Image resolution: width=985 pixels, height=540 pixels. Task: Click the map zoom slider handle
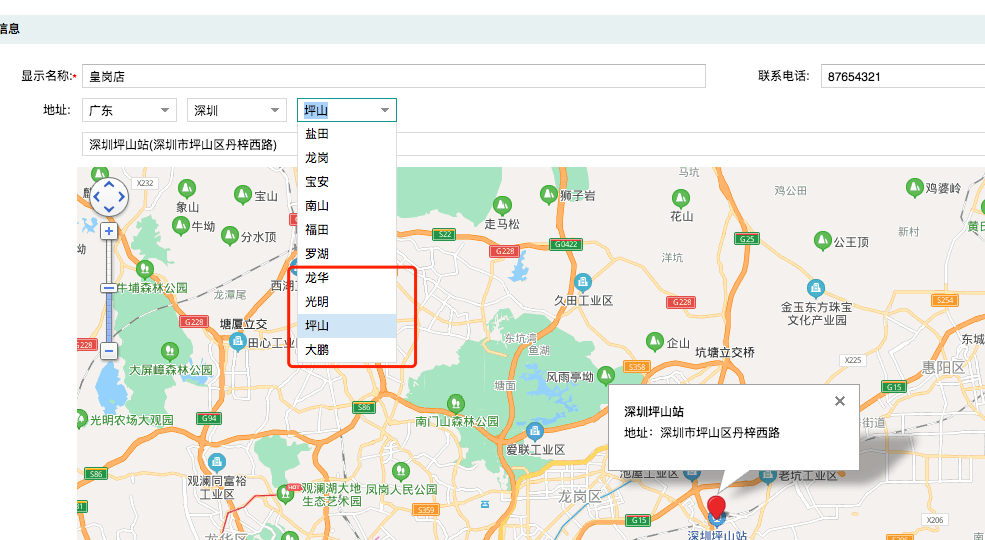(x=108, y=288)
